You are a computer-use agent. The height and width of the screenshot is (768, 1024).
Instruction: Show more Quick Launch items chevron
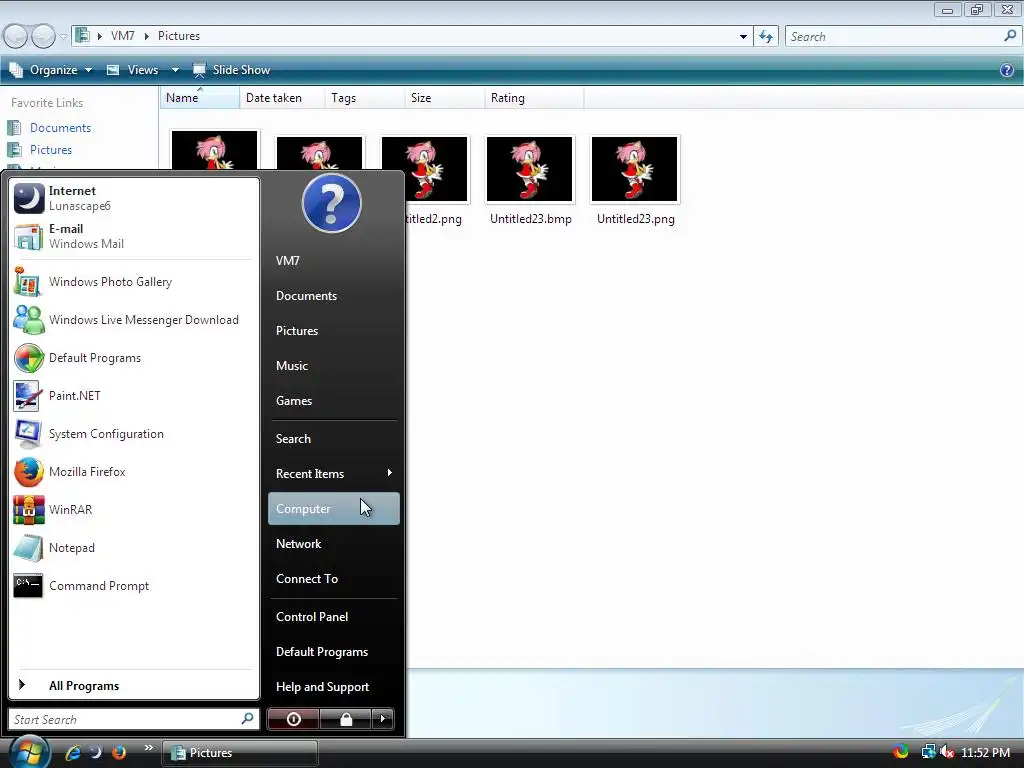(148, 748)
